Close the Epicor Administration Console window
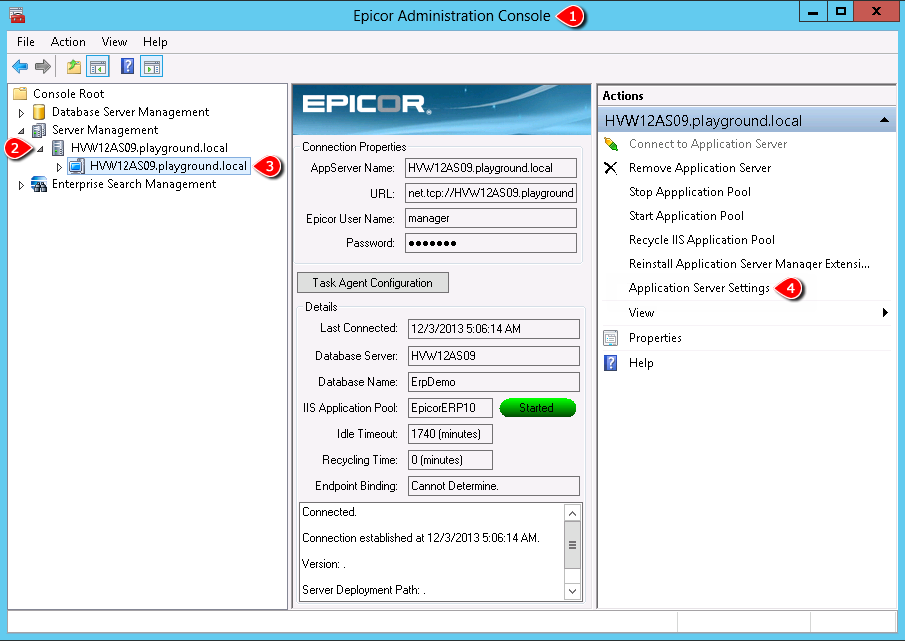905x641 pixels. coord(876,12)
